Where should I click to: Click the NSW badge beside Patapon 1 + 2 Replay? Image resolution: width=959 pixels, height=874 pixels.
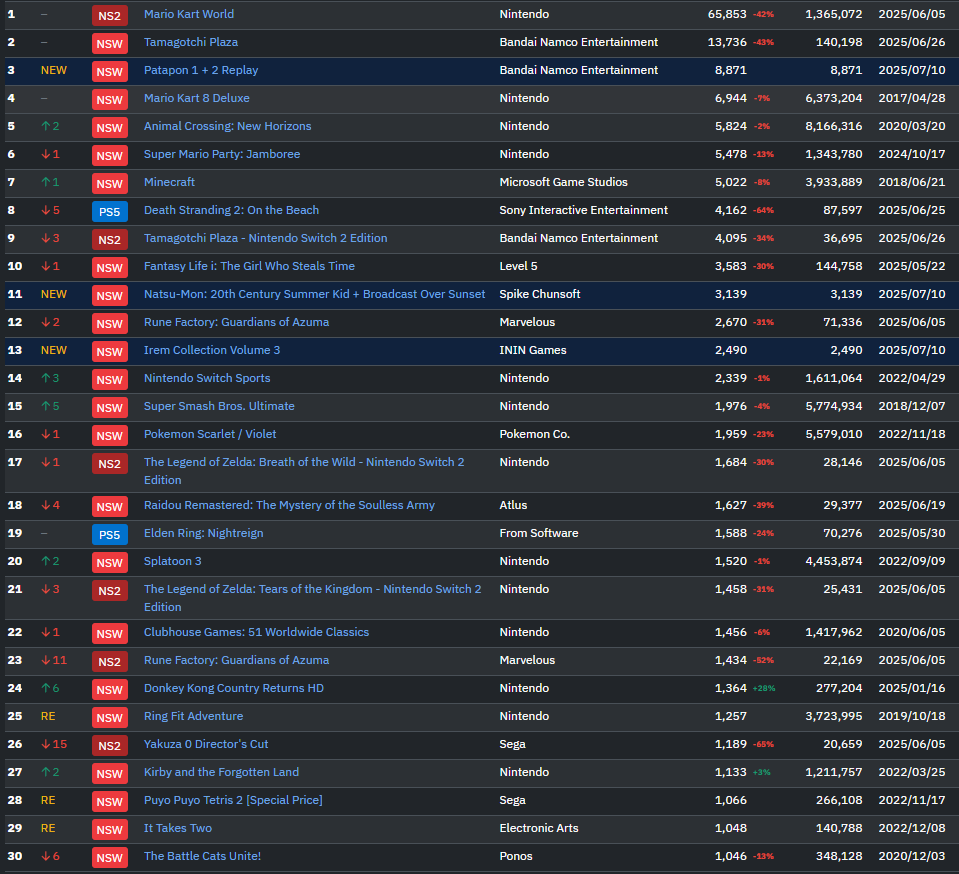pyautogui.click(x=109, y=72)
